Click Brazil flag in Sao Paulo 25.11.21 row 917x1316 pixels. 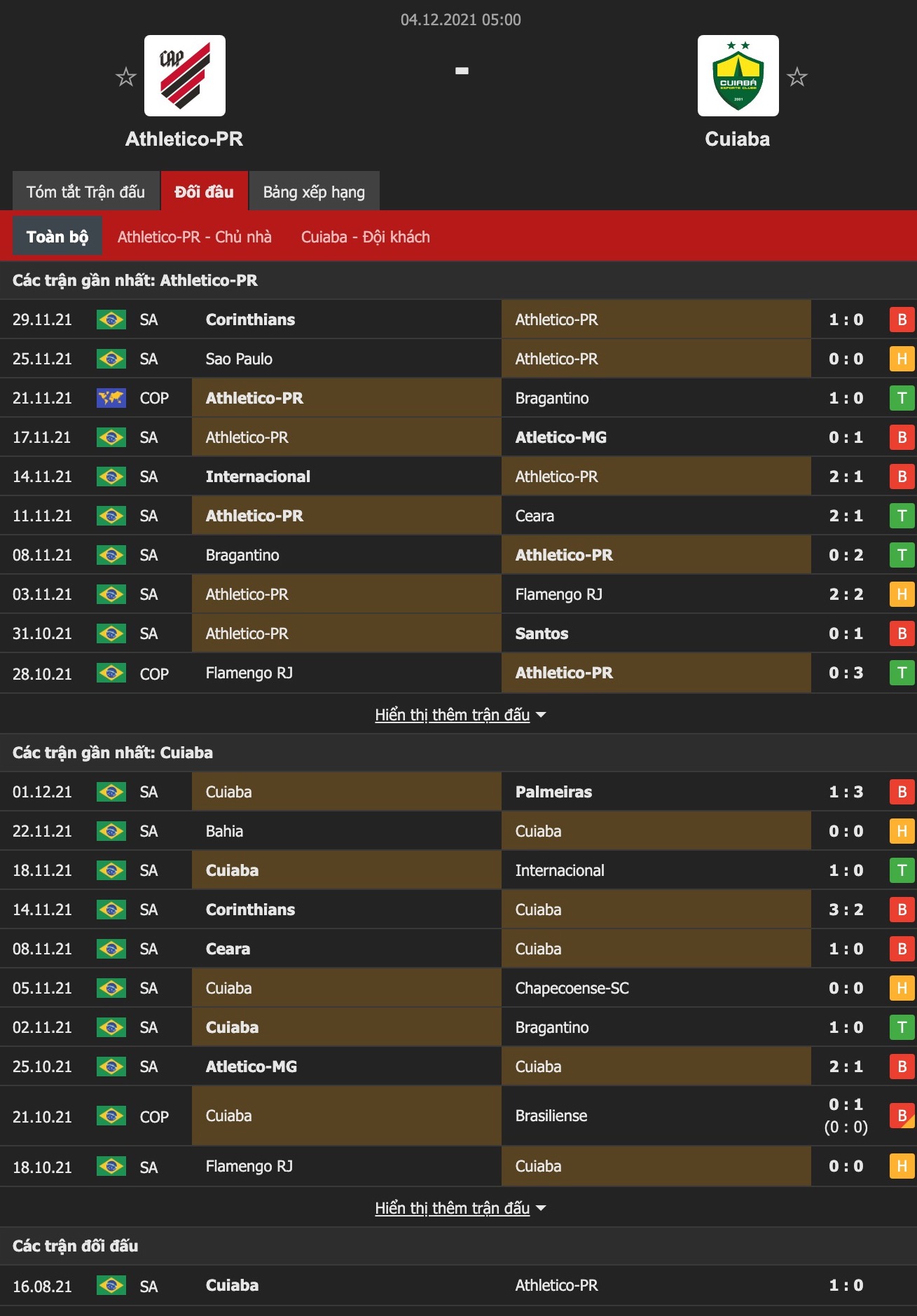point(111,359)
